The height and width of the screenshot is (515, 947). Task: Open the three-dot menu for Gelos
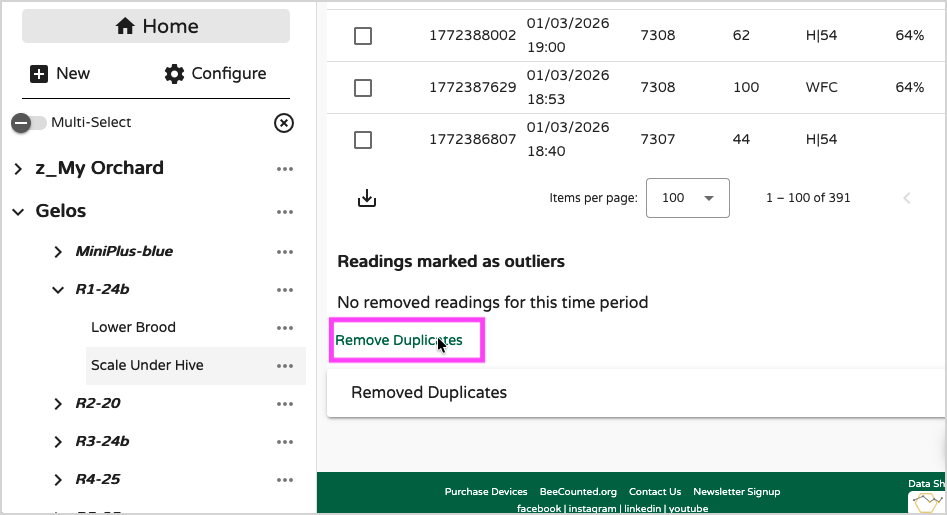(x=285, y=212)
